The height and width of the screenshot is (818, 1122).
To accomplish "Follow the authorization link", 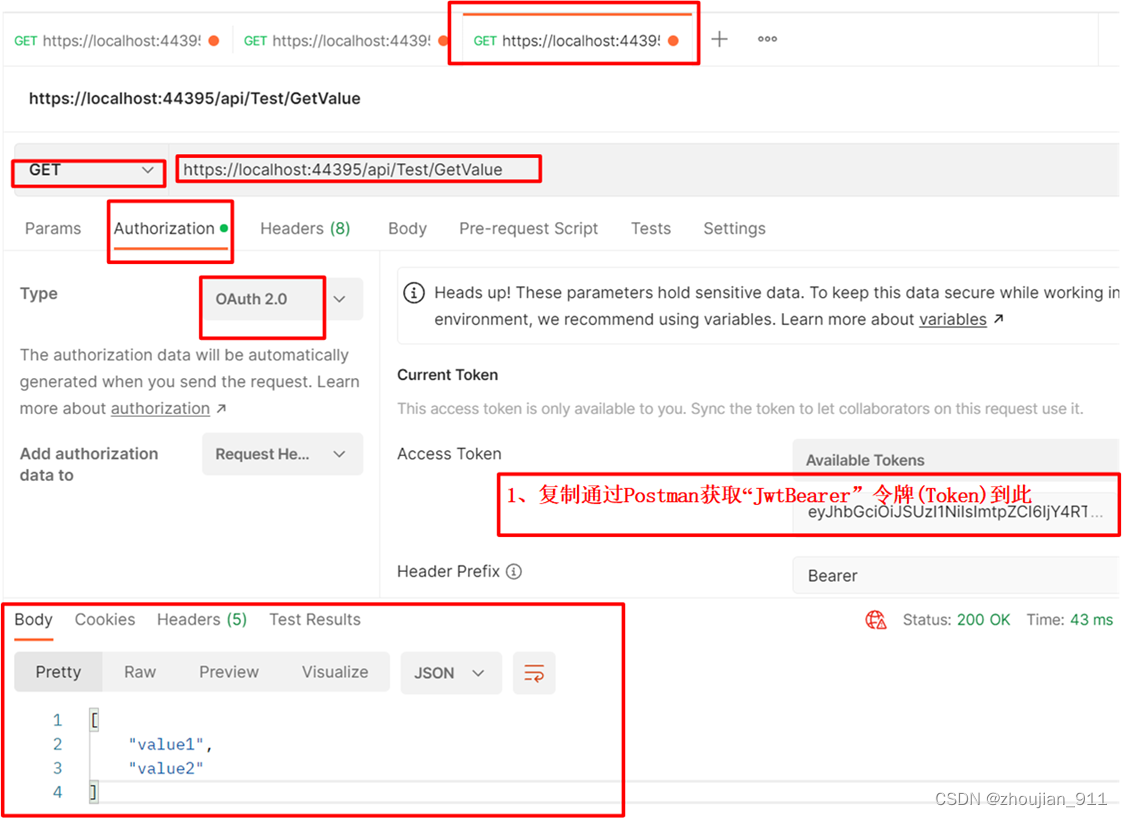I will tap(160, 409).
